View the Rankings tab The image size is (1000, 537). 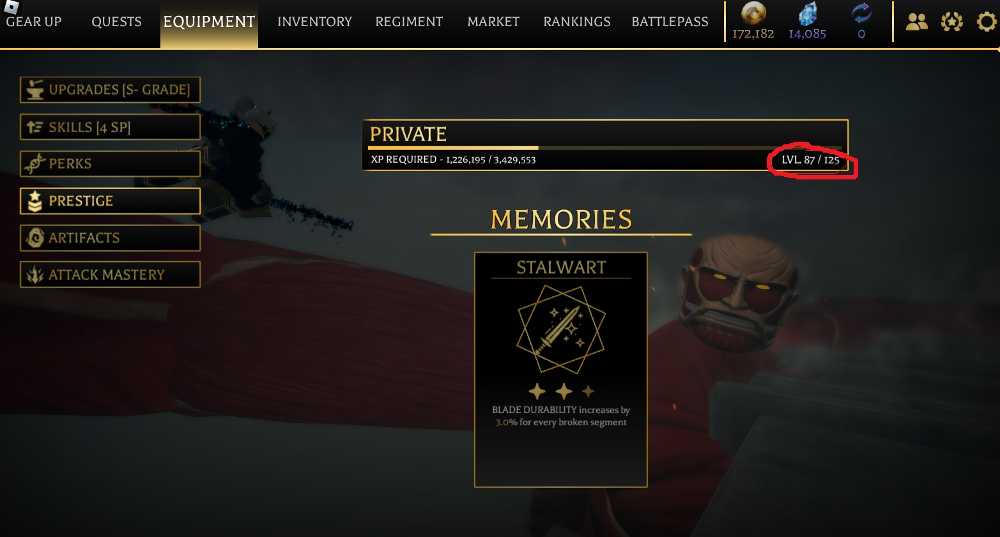pos(577,22)
